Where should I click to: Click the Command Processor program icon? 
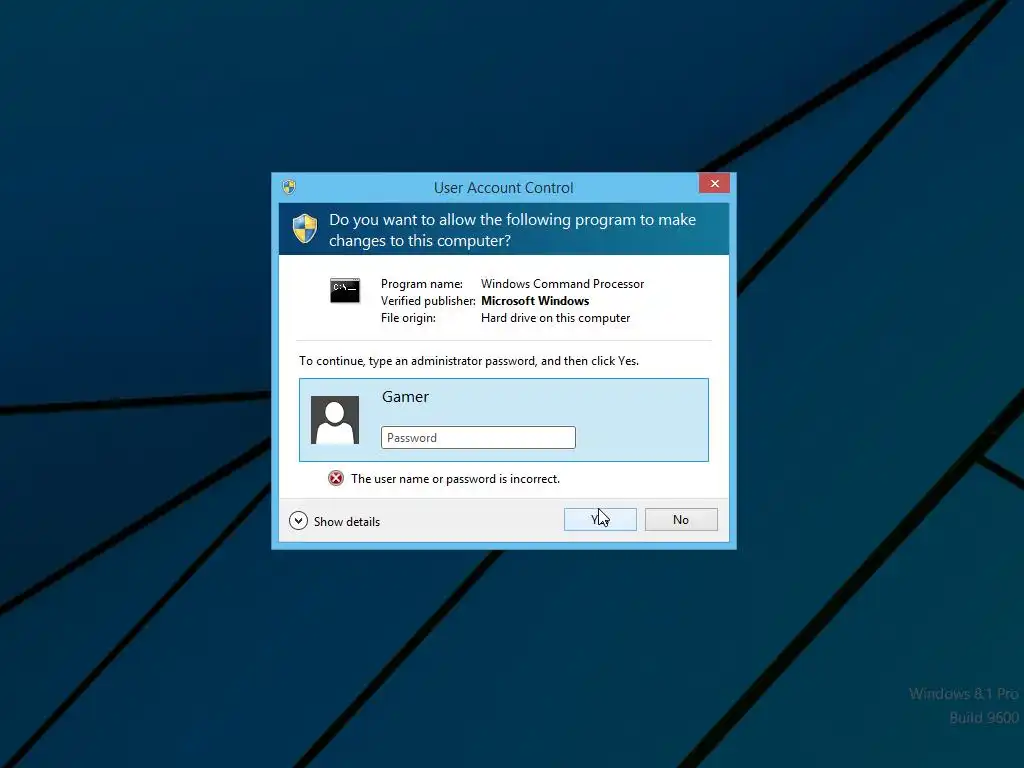345,291
